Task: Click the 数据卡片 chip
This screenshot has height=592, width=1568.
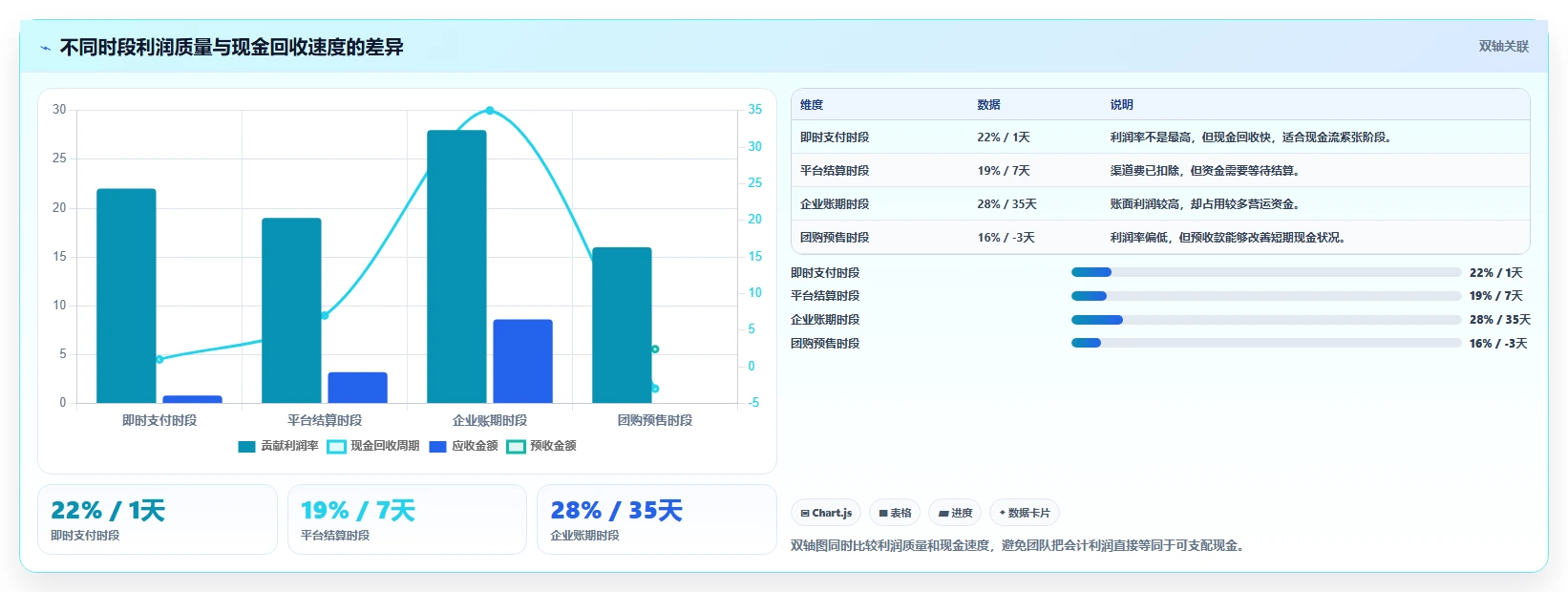Action: [x=1025, y=513]
